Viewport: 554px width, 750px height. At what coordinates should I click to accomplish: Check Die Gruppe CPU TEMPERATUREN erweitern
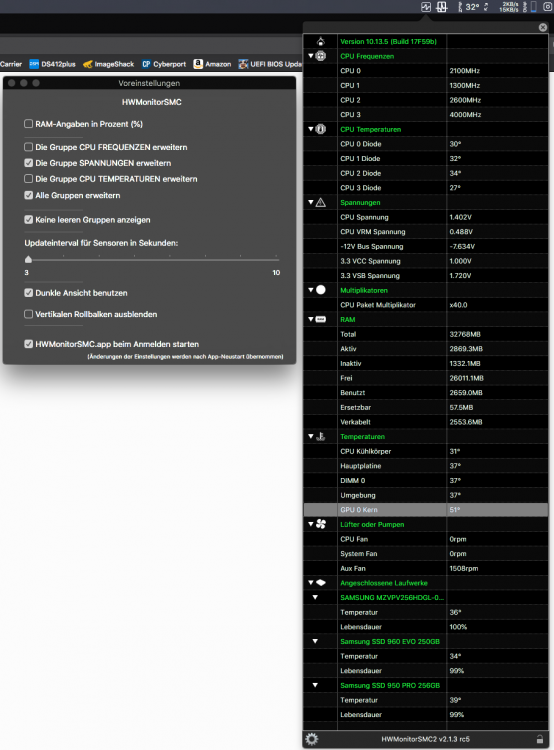(x=29, y=178)
